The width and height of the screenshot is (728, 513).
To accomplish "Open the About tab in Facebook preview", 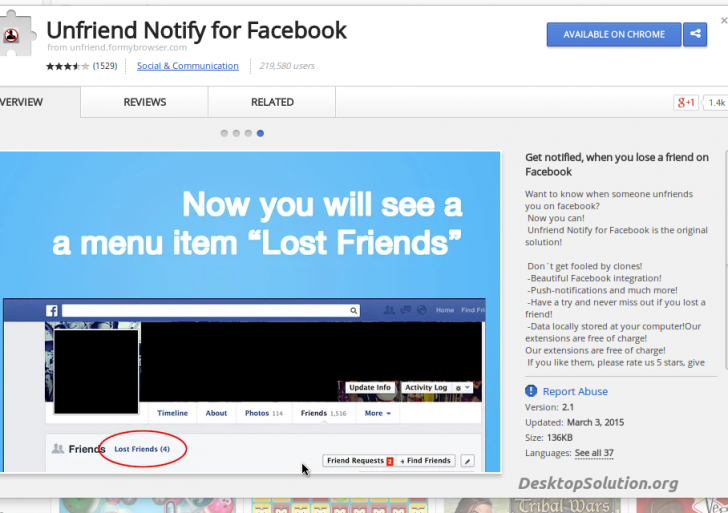I will coord(216,413).
